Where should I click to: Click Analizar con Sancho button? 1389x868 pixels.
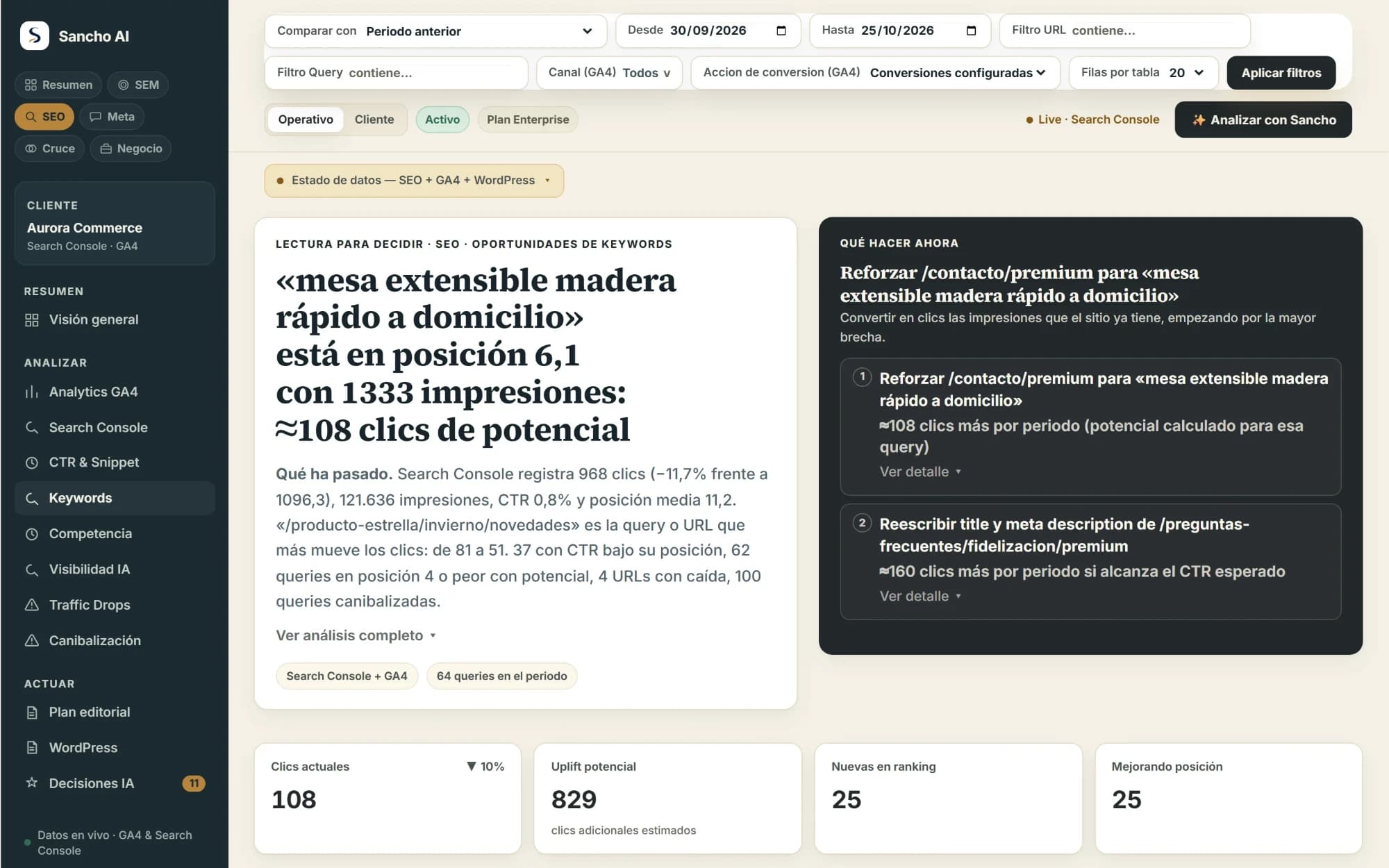point(1263,119)
